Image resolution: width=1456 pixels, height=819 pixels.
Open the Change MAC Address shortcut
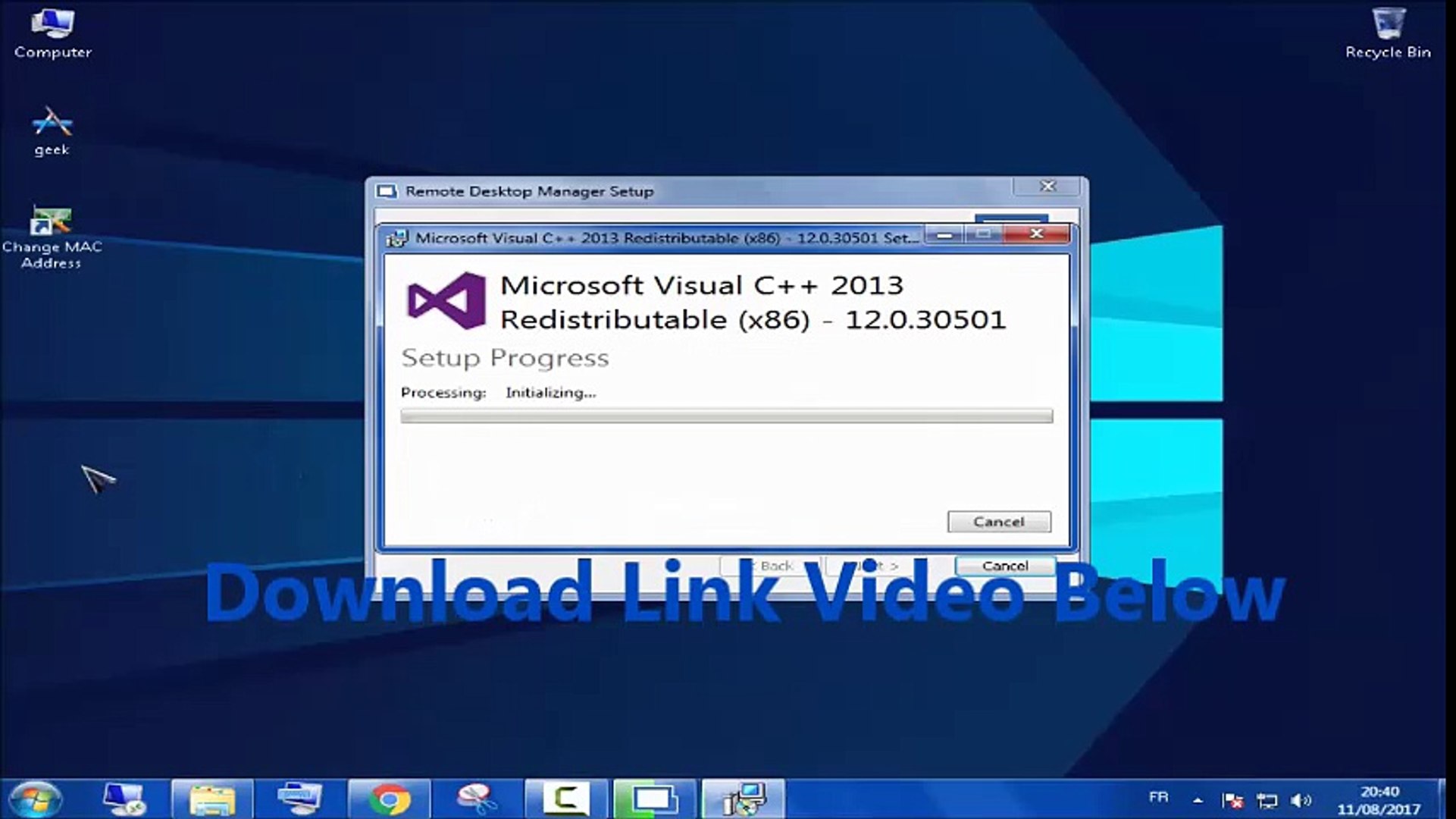coord(51,235)
